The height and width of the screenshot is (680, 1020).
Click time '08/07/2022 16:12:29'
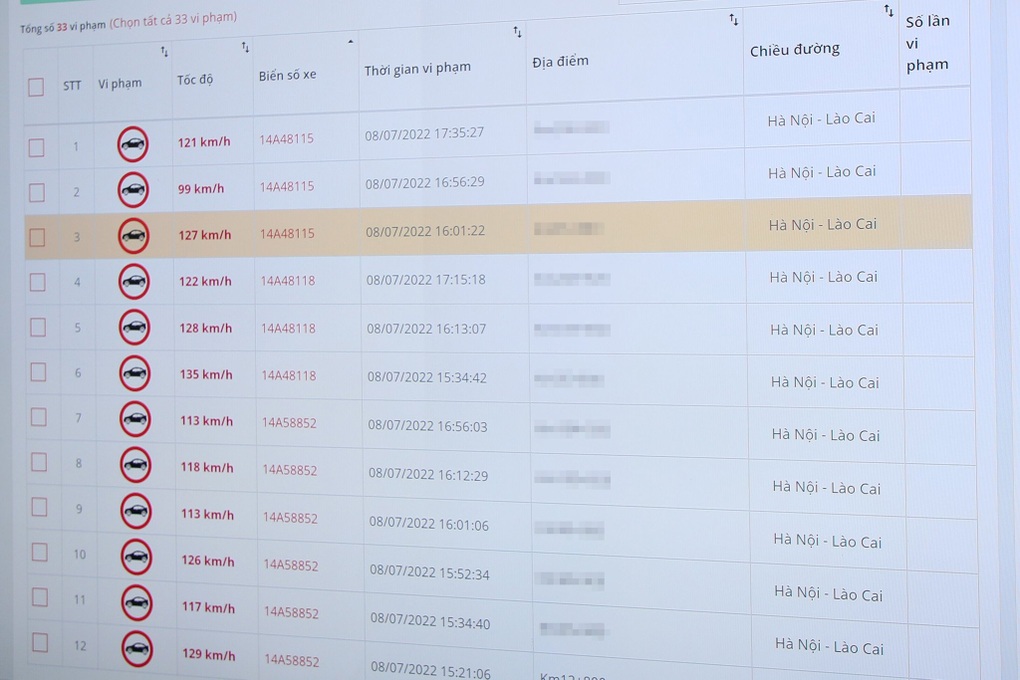tap(429, 474)
